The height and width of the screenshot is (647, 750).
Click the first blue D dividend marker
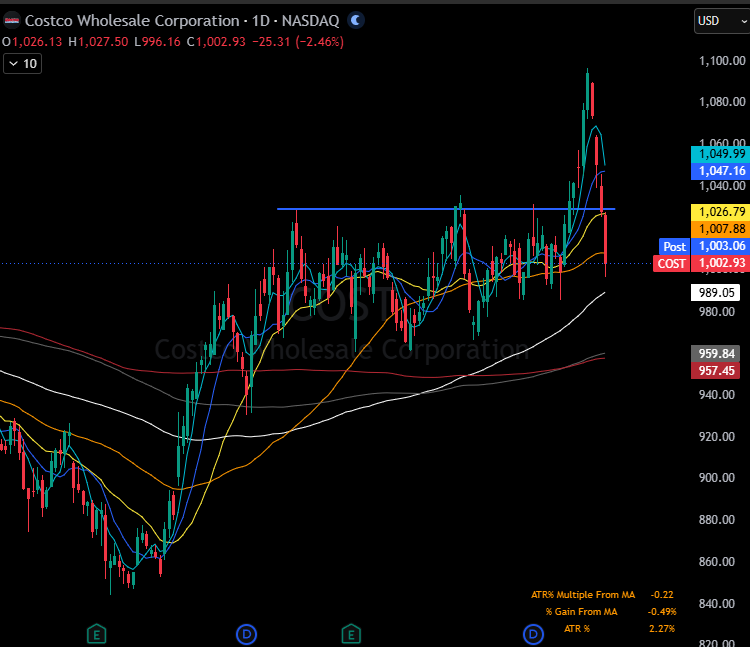click(x=247, y=635)
